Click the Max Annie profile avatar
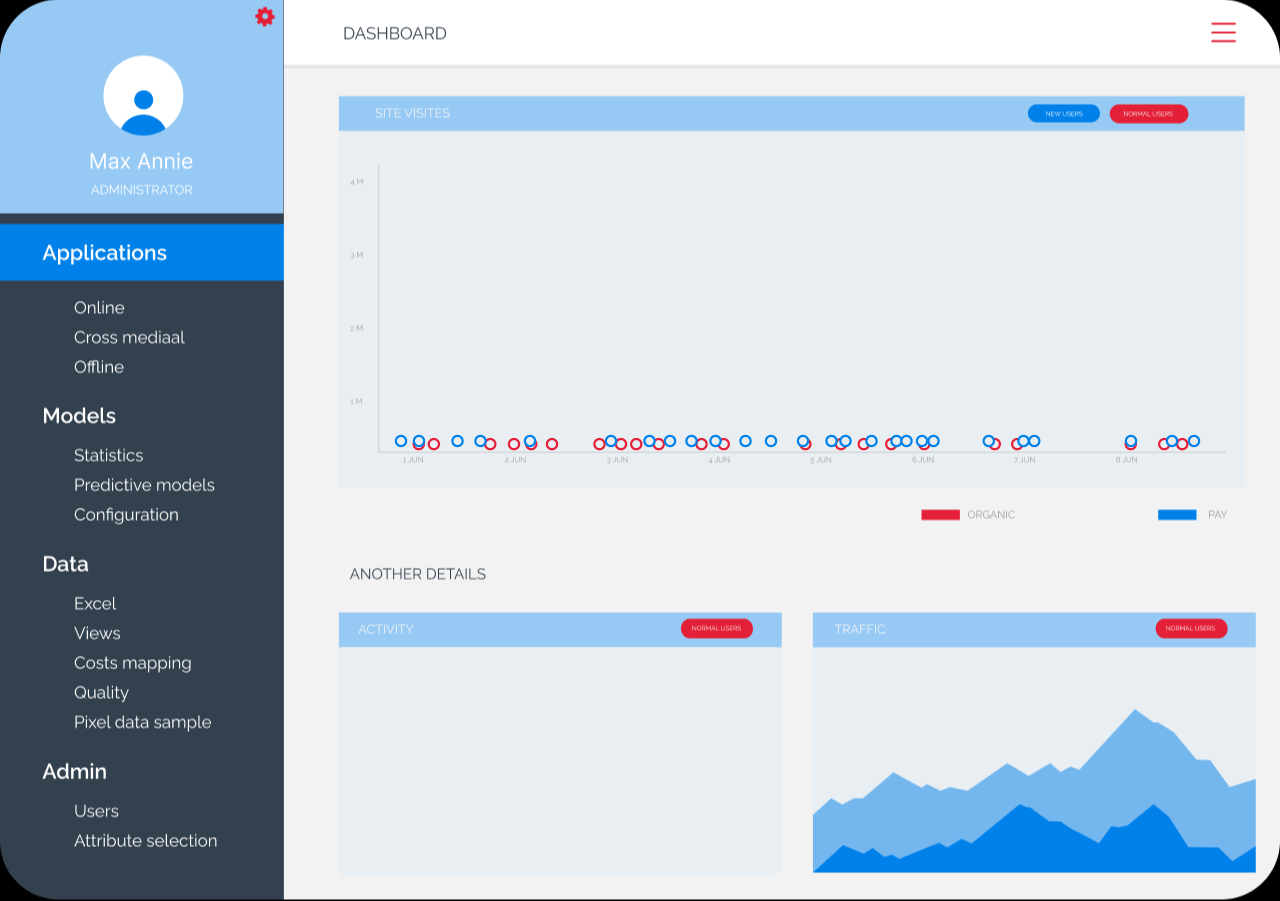Image resolution: width=1280 pixels, height=901 pixels. pos(141,95)
